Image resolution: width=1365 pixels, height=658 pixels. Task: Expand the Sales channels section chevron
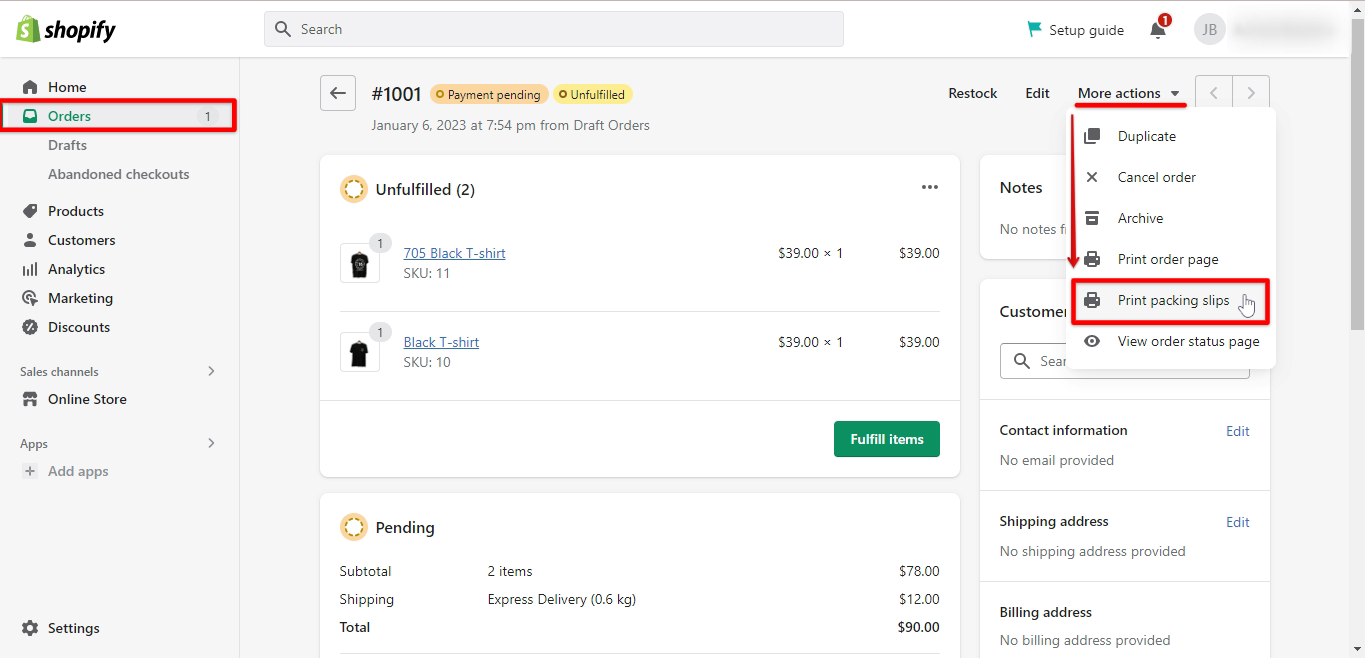(x=211, y=371)
